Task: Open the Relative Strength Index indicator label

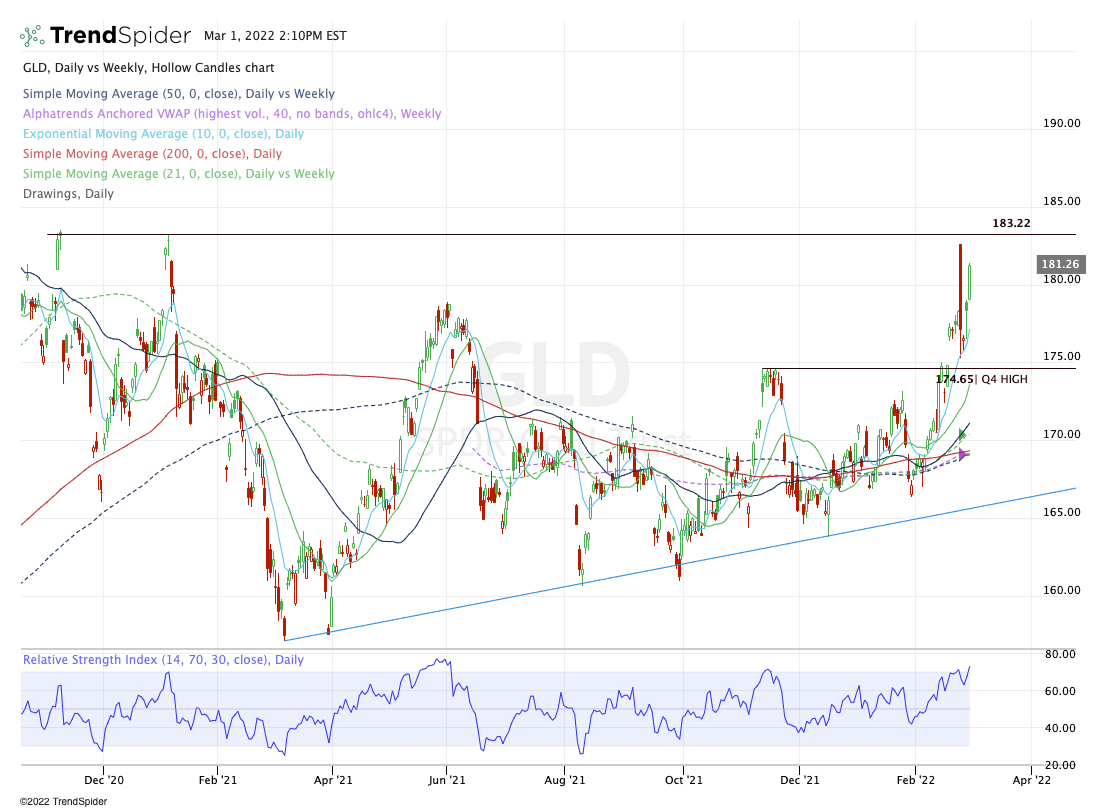Action: [163, 660]
